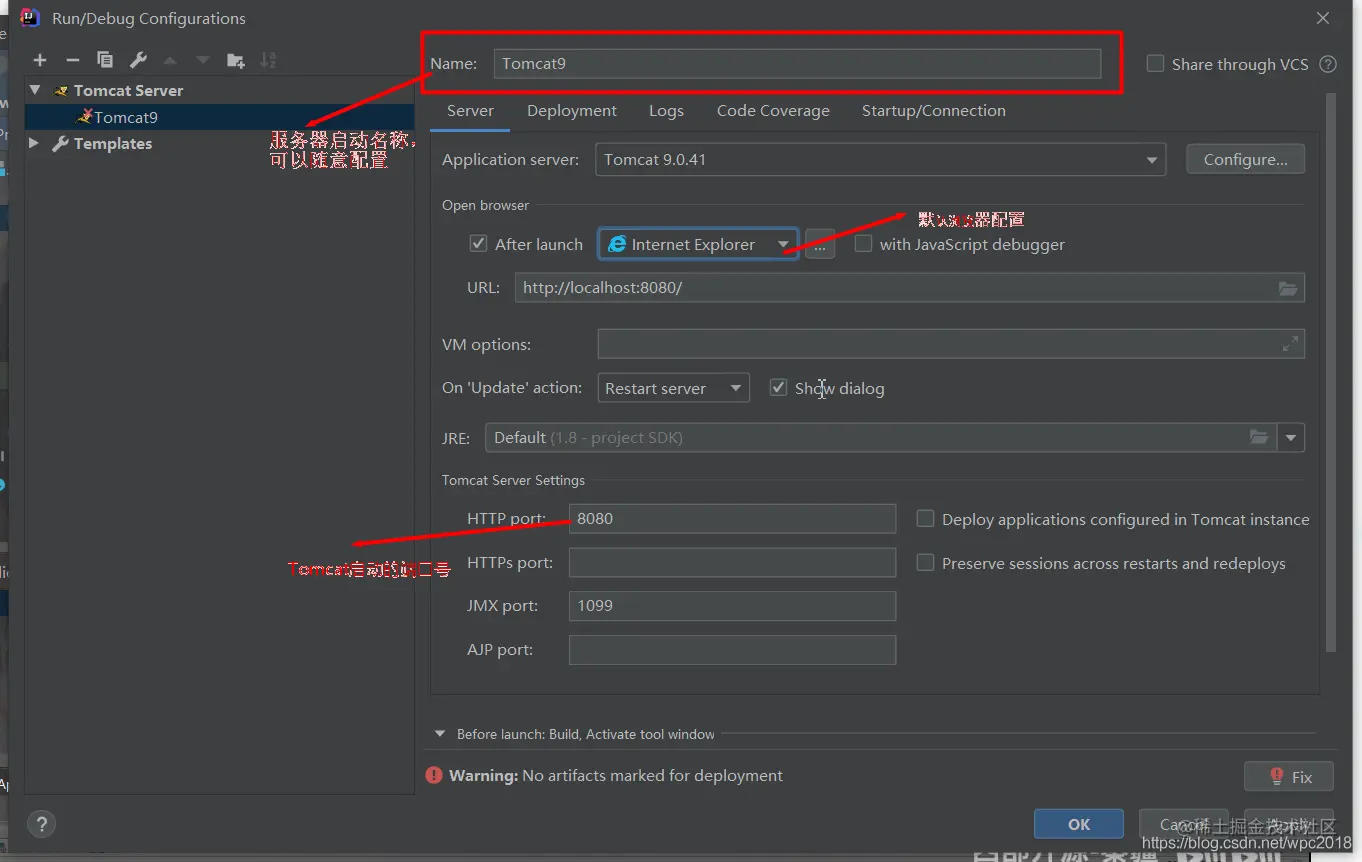Click the Fix button
Screen dimensions: 1362x862
pos(1289,777)
